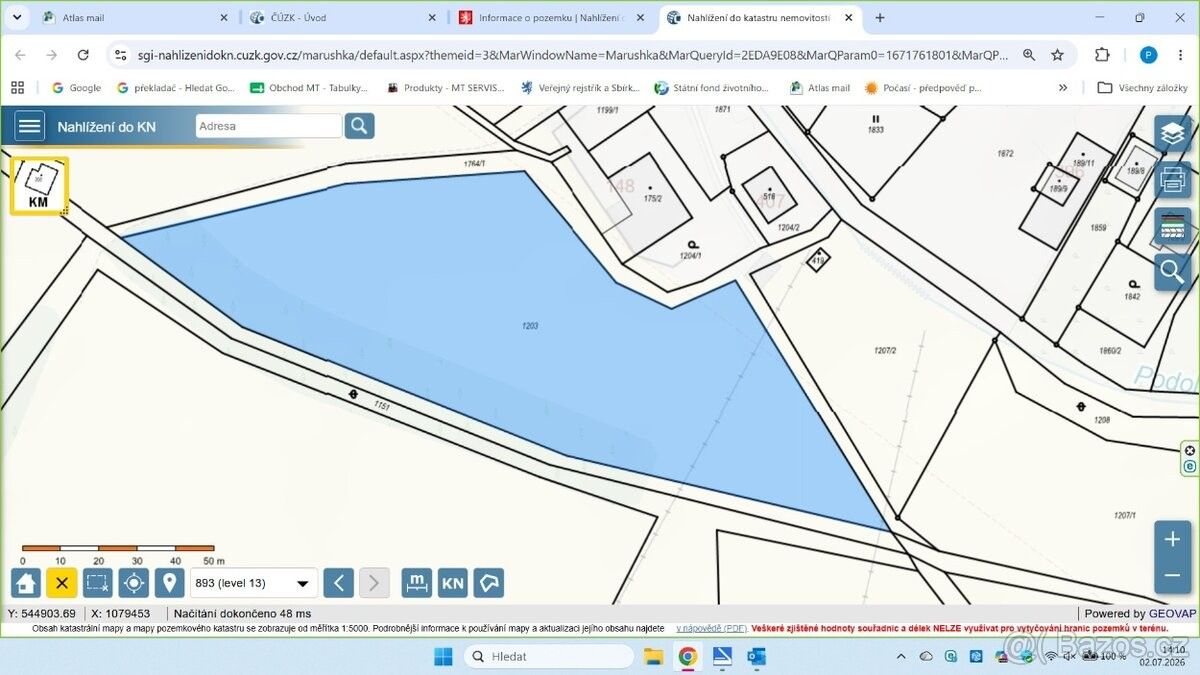Open the Veřejný rejstřík a Sbírk bookmark
Viewport: 1200px width, 675px height.
(x=579, y=87)
